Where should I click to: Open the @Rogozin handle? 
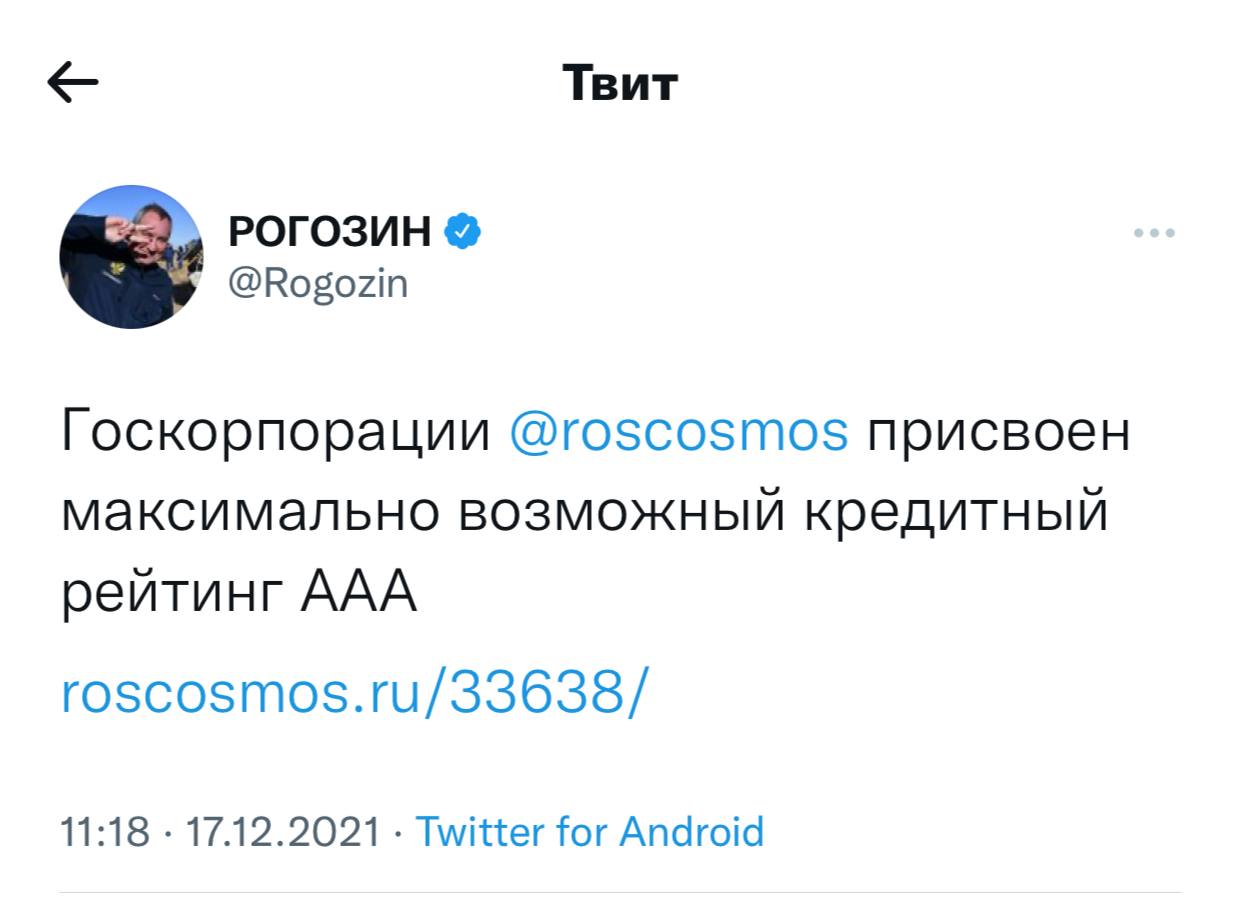(318, 284)
